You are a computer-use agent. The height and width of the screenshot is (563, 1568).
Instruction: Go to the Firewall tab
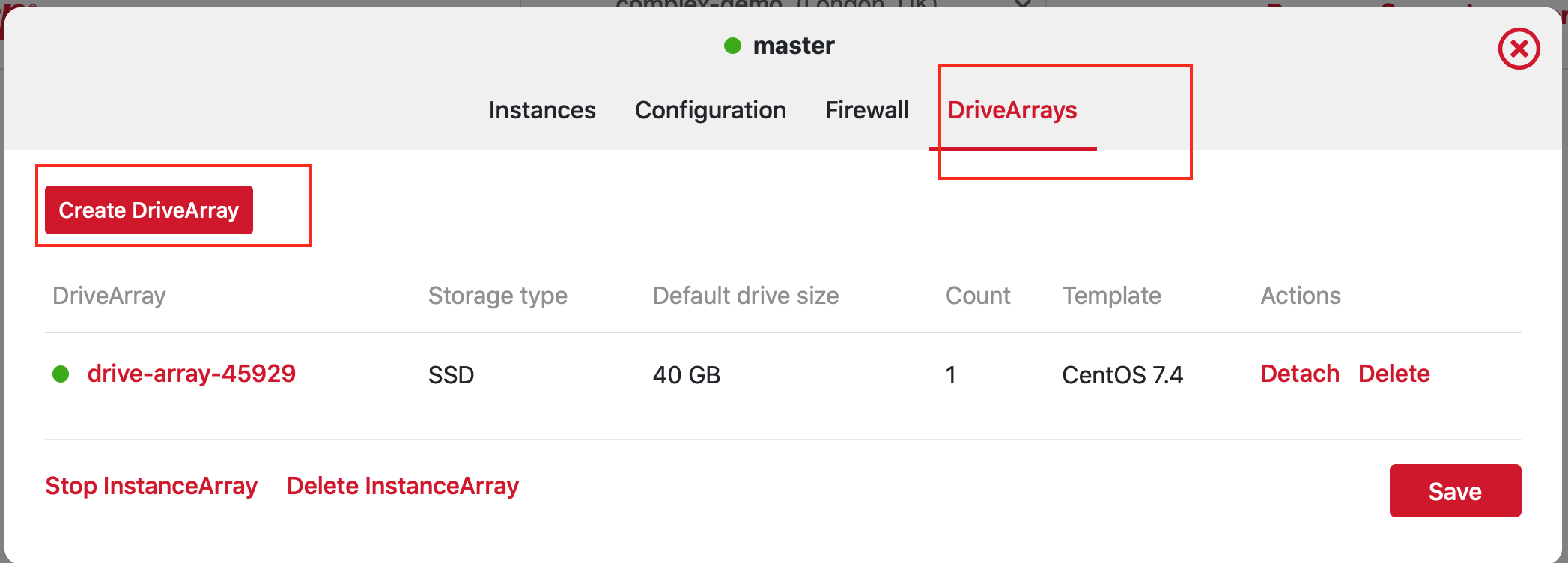click(x=866, y=110)
